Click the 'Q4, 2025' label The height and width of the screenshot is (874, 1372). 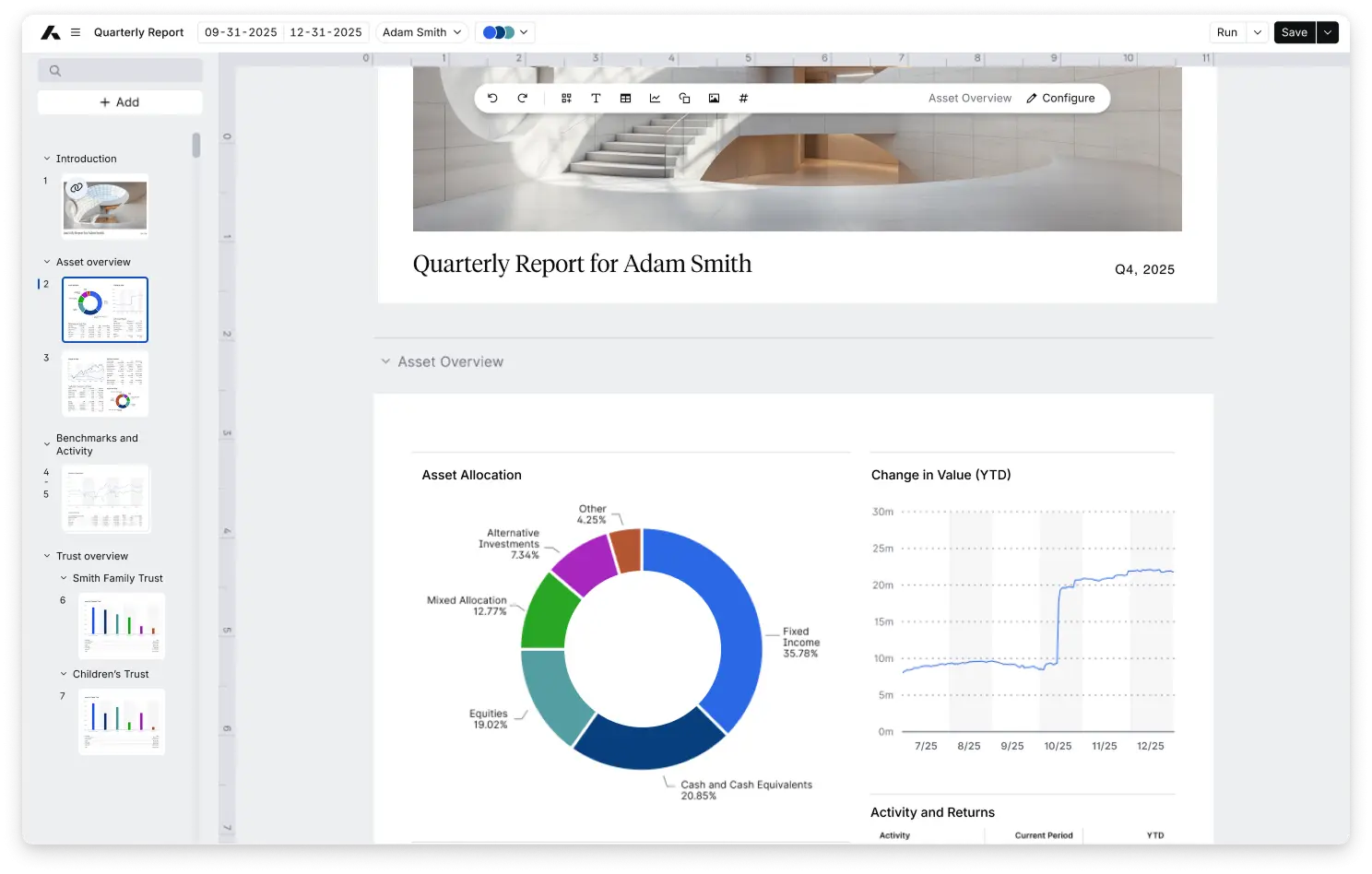[1144, 269]
